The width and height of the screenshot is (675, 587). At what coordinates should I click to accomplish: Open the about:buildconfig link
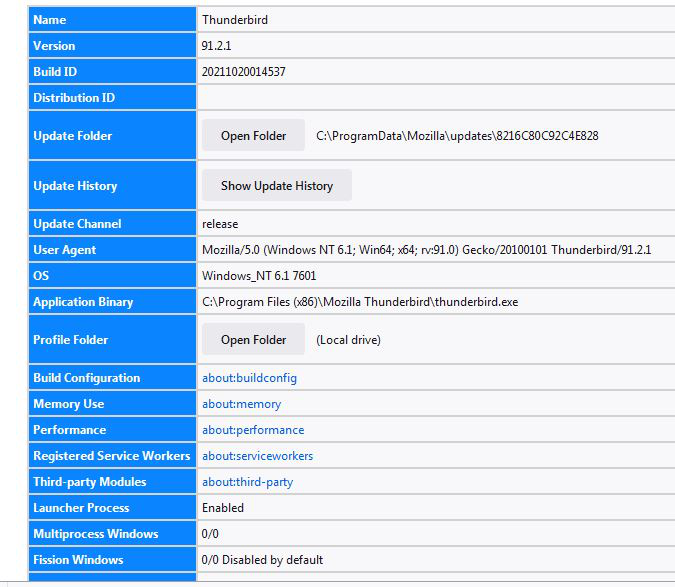point(249,378)
